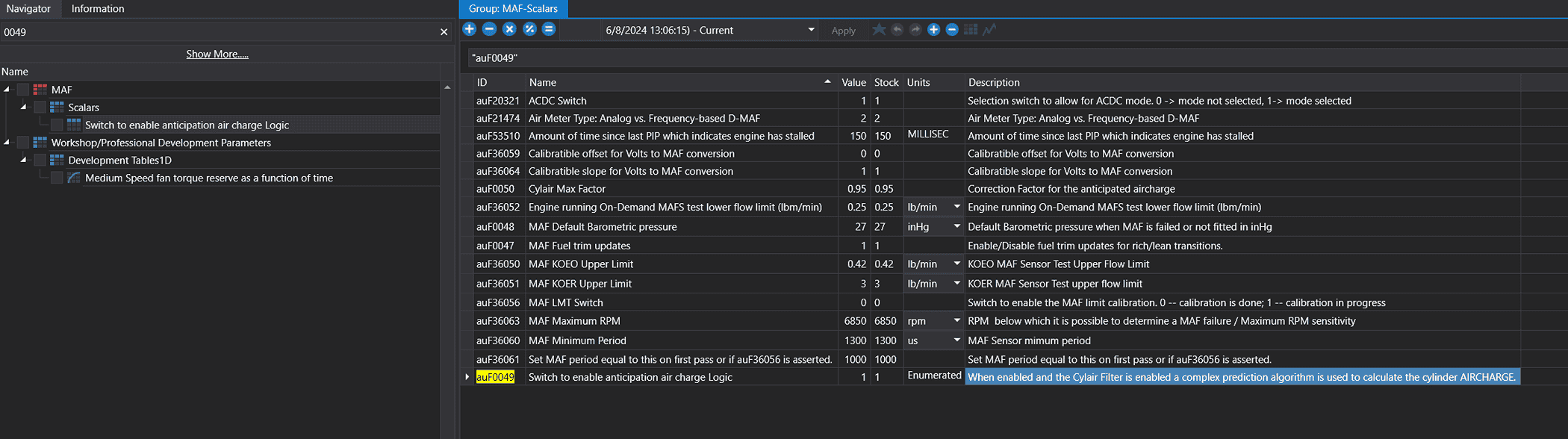Open the rpm units dropdown for MAF Maximum RPM

[x=956, y=320]
